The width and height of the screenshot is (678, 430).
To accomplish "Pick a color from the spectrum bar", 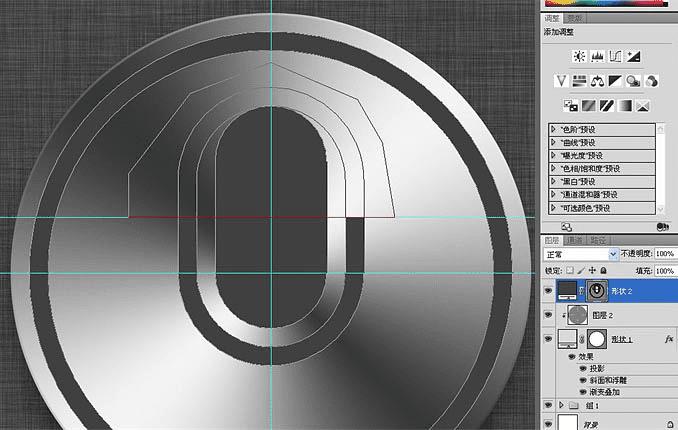I will point(605,3).
